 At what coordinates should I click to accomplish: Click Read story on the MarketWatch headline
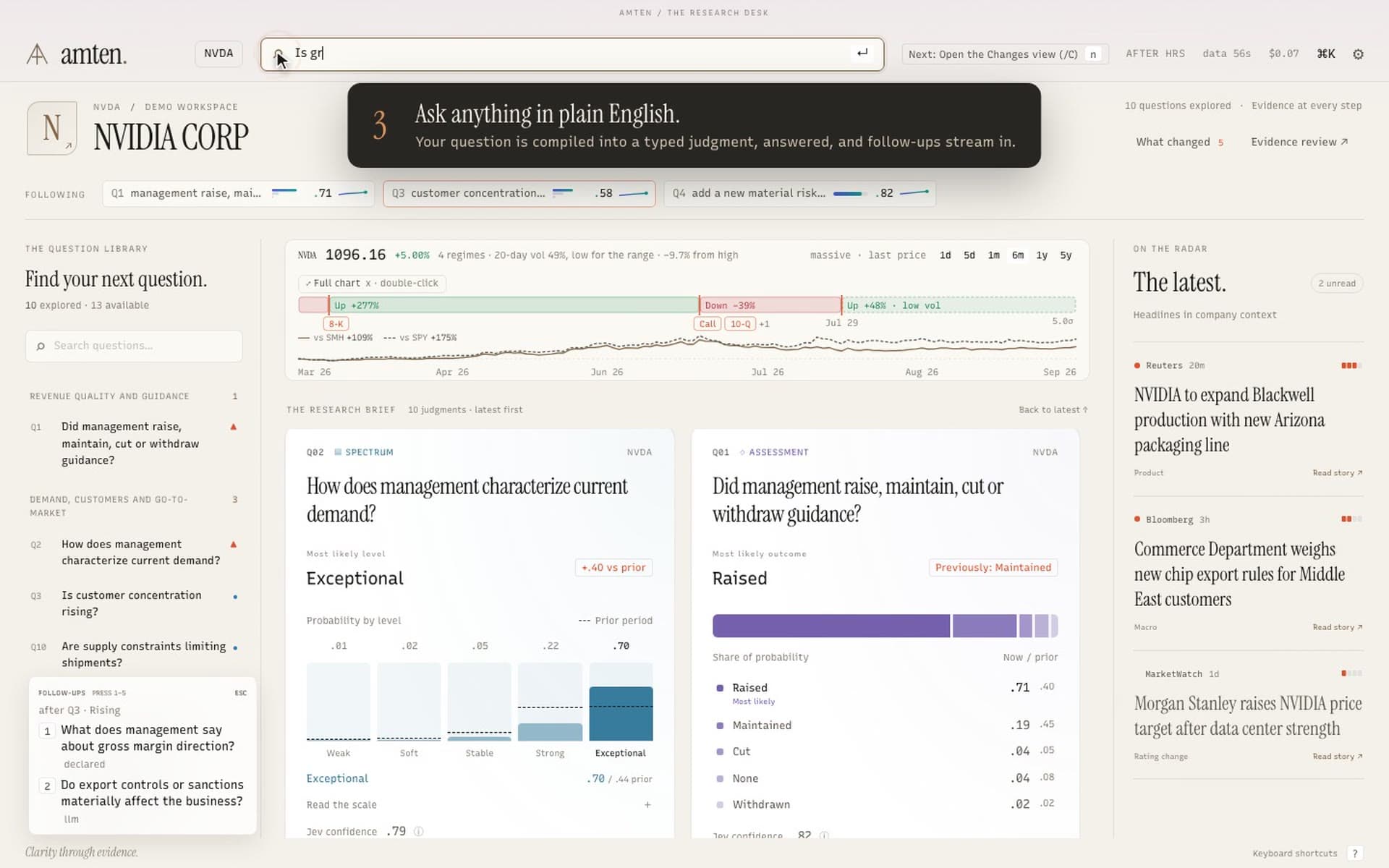click(x=1337, y=757)
